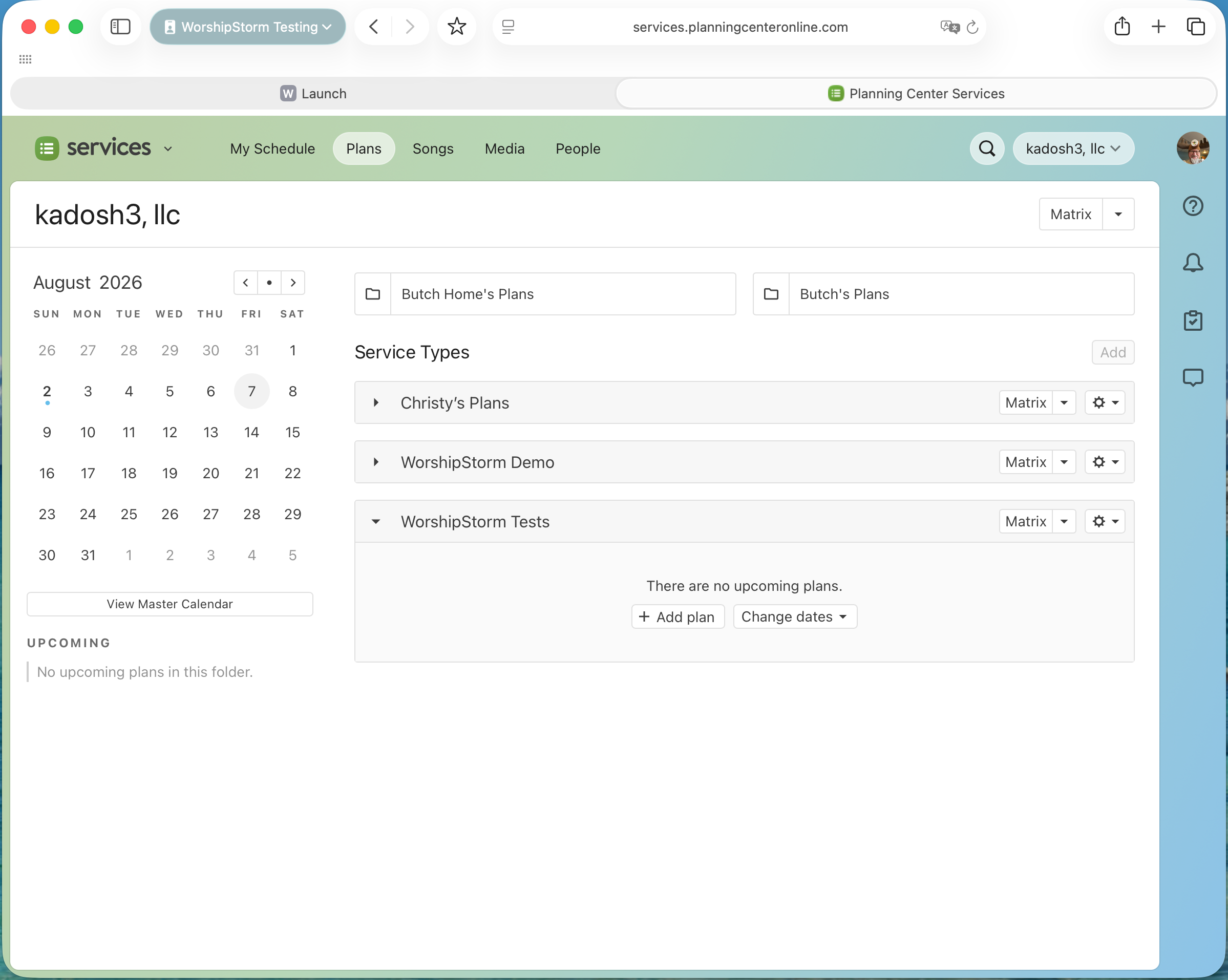Open the Change dates dropdown

point(795,616)
